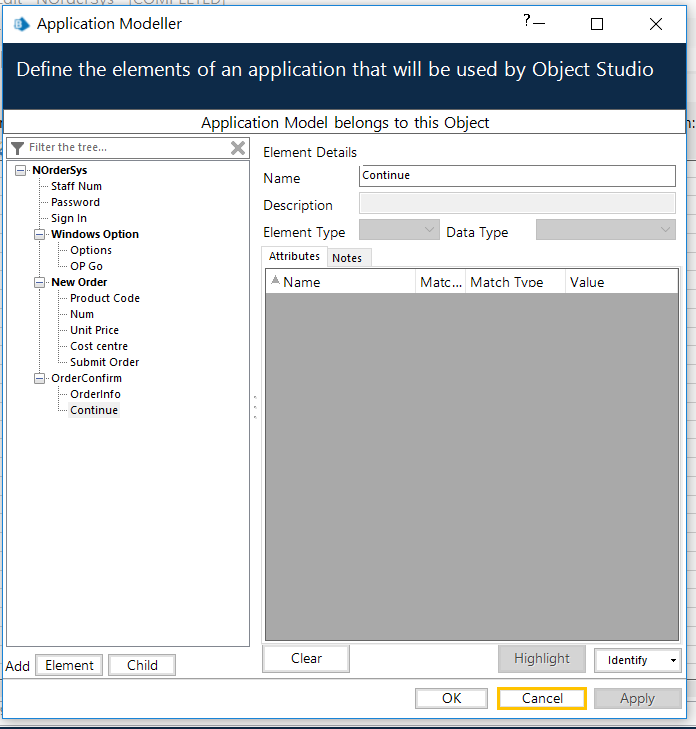Click the Apply button

[637, 698]
